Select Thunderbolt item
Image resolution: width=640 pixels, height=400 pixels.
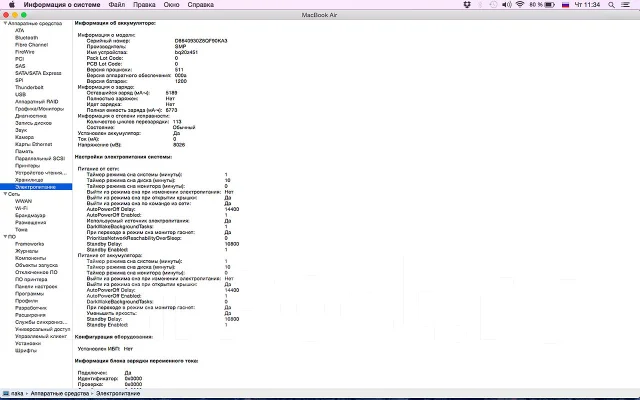(29, 87)
